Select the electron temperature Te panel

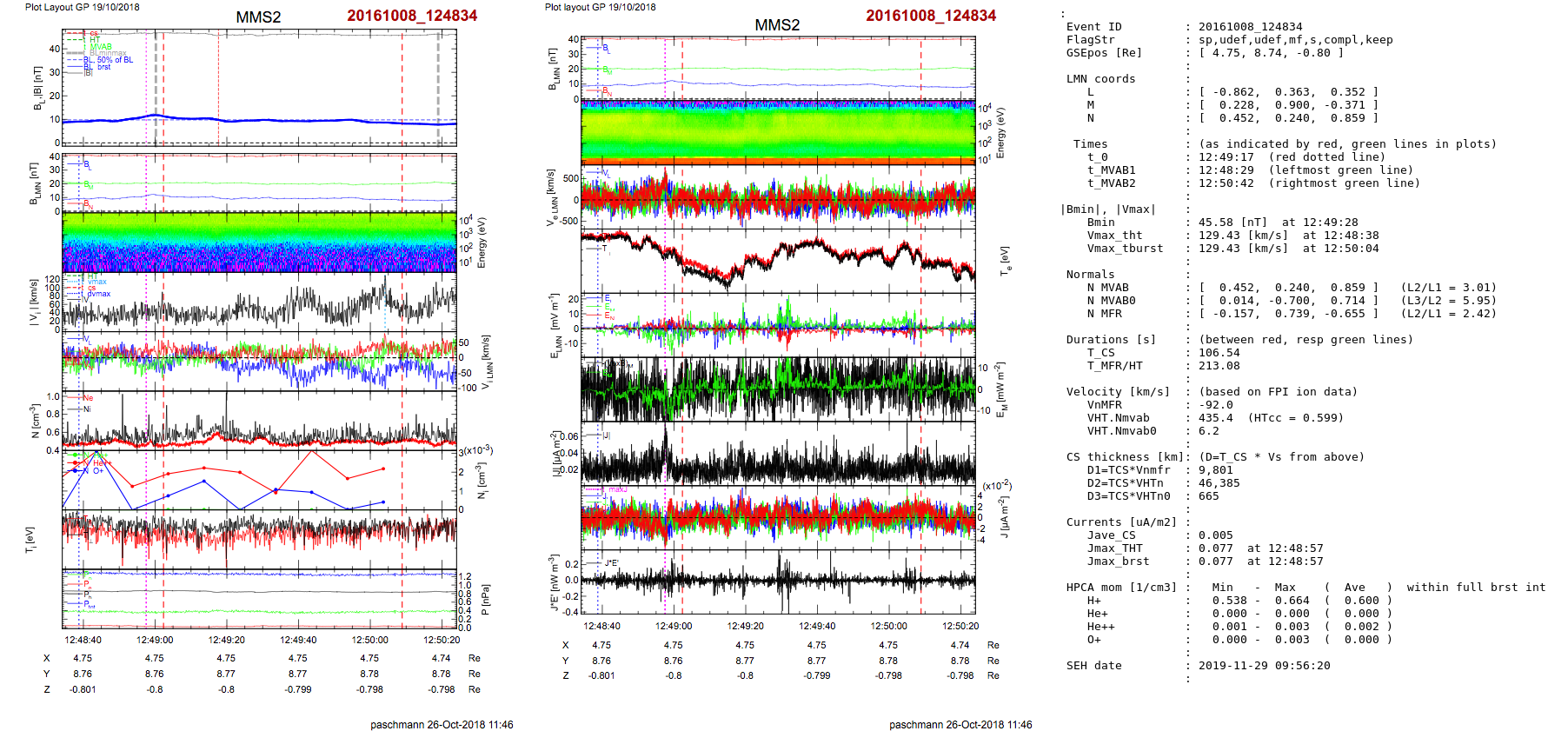pos(778,259)
